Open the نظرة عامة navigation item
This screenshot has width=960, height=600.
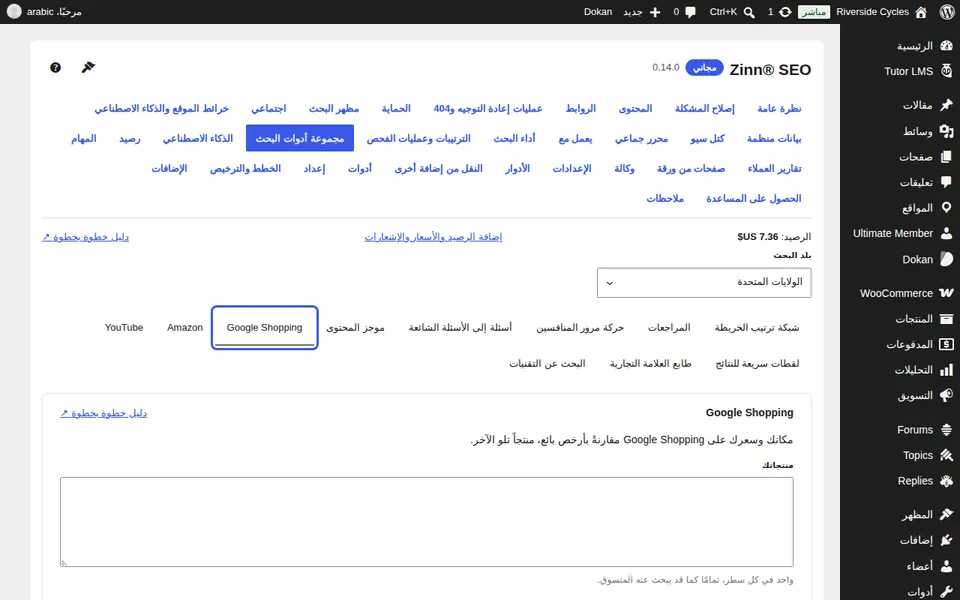coord(779,108)
